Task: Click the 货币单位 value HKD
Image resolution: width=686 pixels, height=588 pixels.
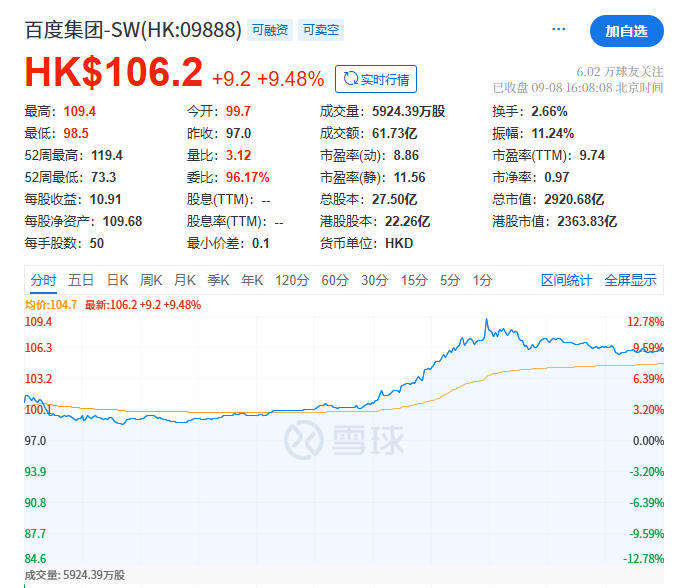Action: tap(399, 243)
